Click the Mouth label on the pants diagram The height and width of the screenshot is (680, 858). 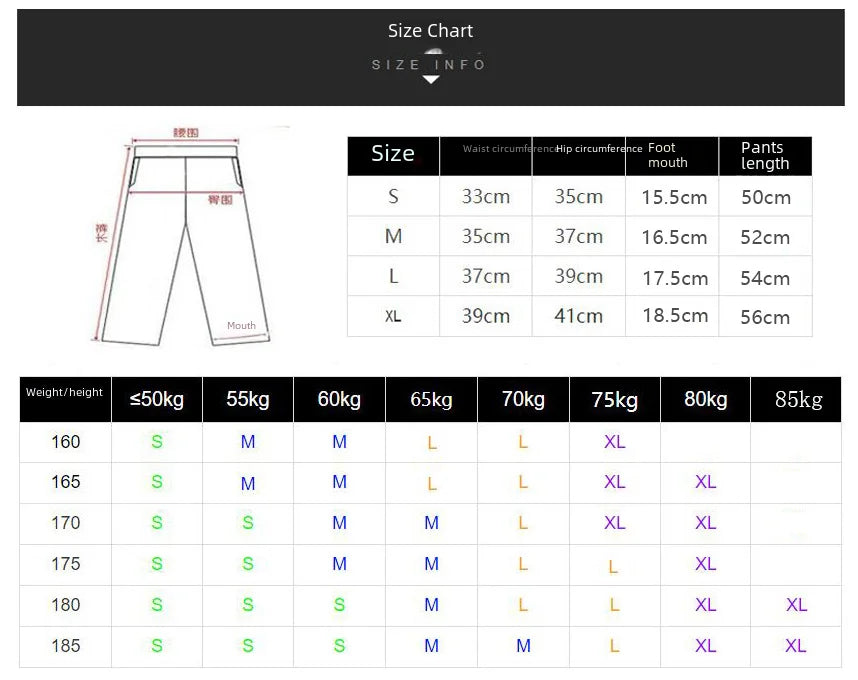[241, 326]
